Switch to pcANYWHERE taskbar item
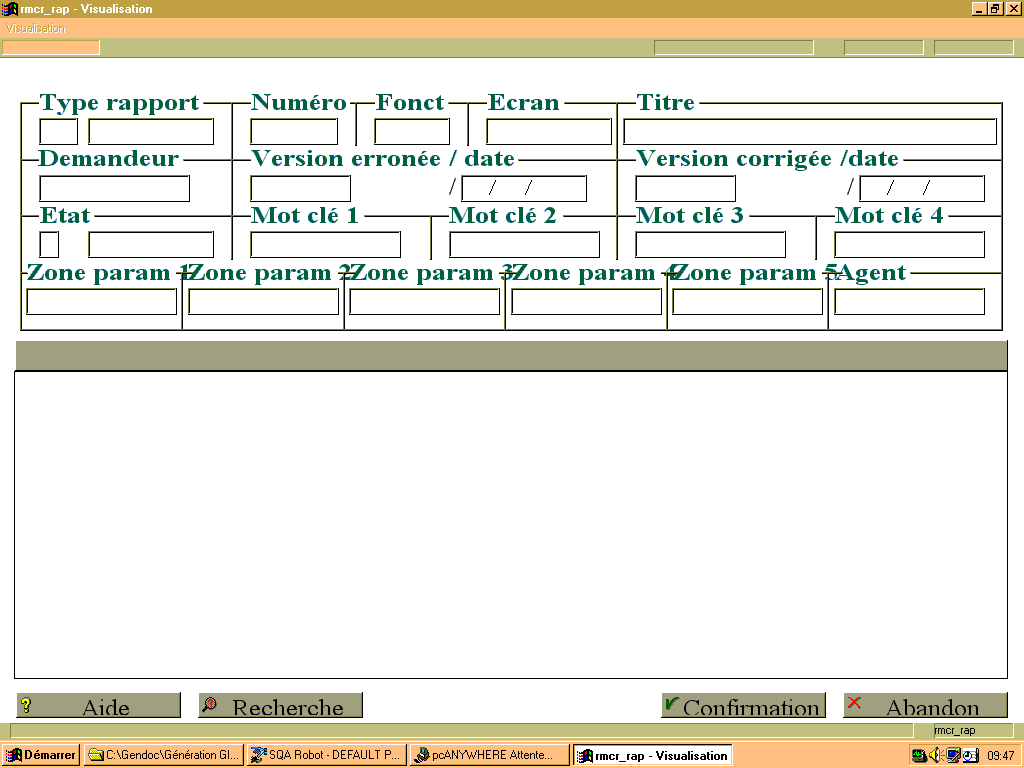 [490, 755]
